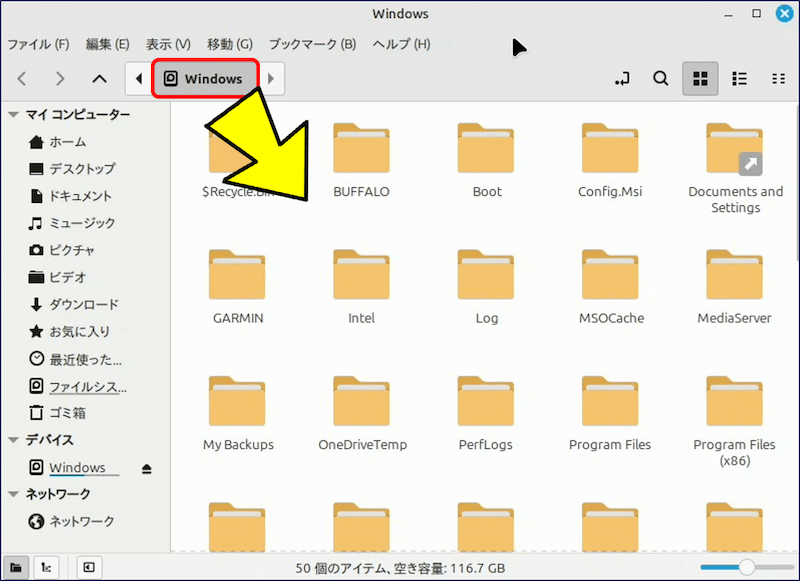Adjust the icon zoom slider
Viewport: 800px width, 581px height.
pos(745,567)
